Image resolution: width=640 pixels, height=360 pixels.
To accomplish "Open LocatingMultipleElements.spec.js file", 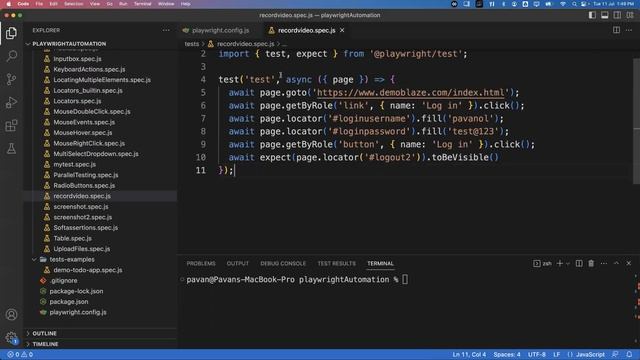I will click(x=102, y=80).
